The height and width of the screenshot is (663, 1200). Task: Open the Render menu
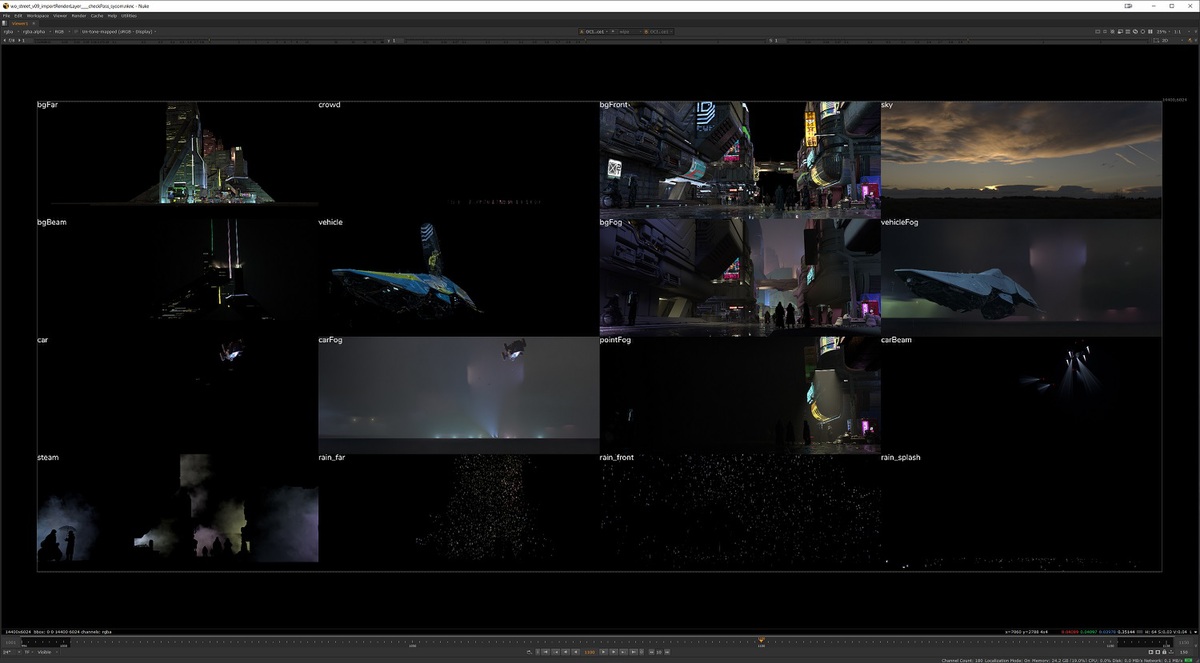pyautogui.click(x=79, y=16)
